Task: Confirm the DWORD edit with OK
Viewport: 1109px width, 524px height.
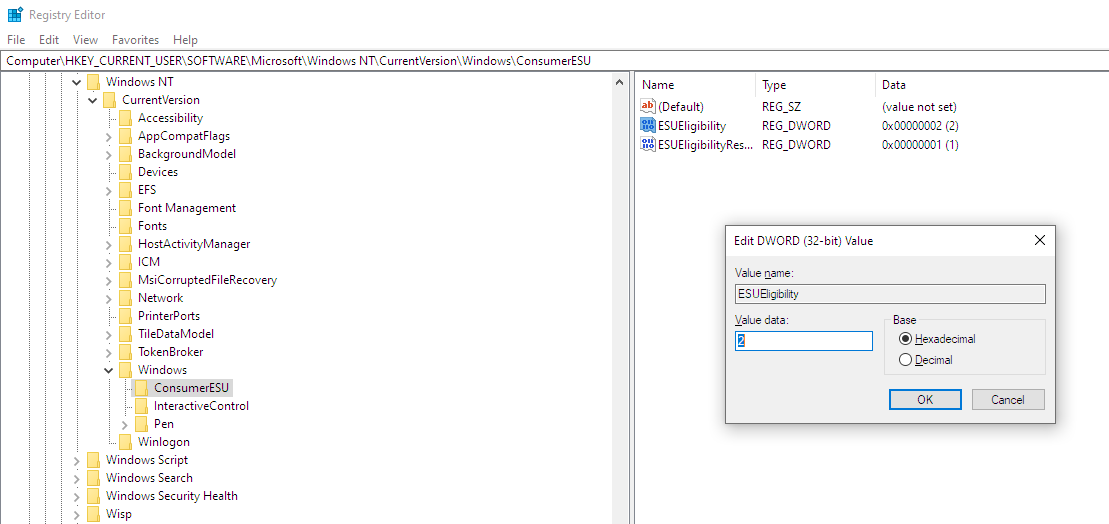Action: coord(925,399)
